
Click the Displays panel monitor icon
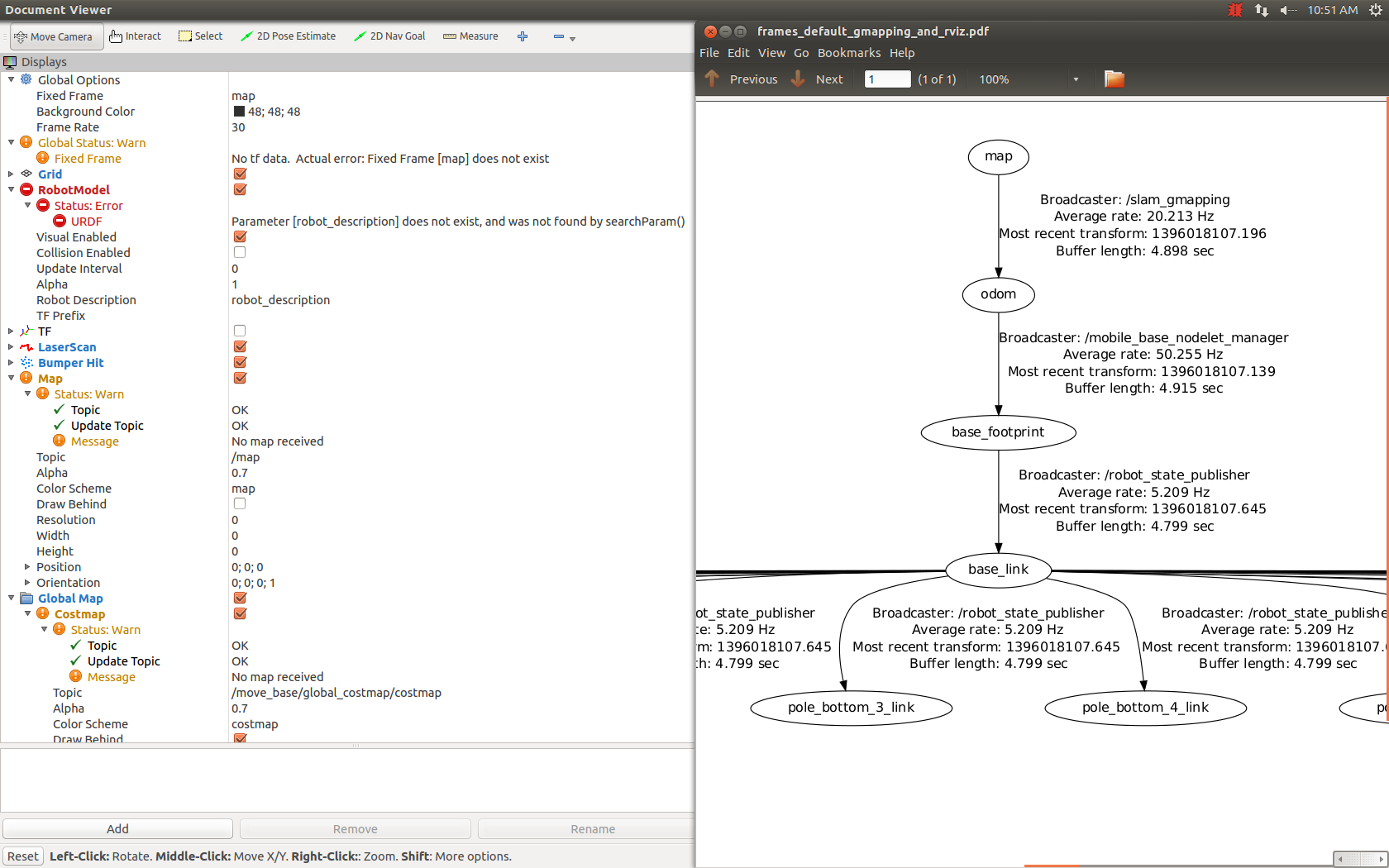[10, 62]
